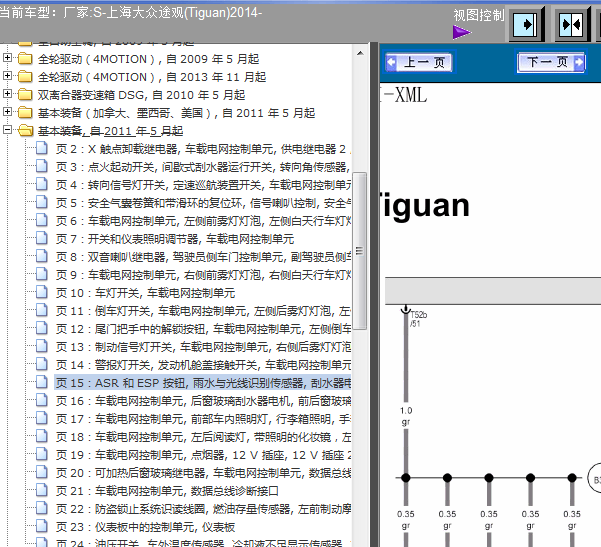The image size is (601, 547).
Task: Click document icon beside 页 10
Action: tap(42, 292)
